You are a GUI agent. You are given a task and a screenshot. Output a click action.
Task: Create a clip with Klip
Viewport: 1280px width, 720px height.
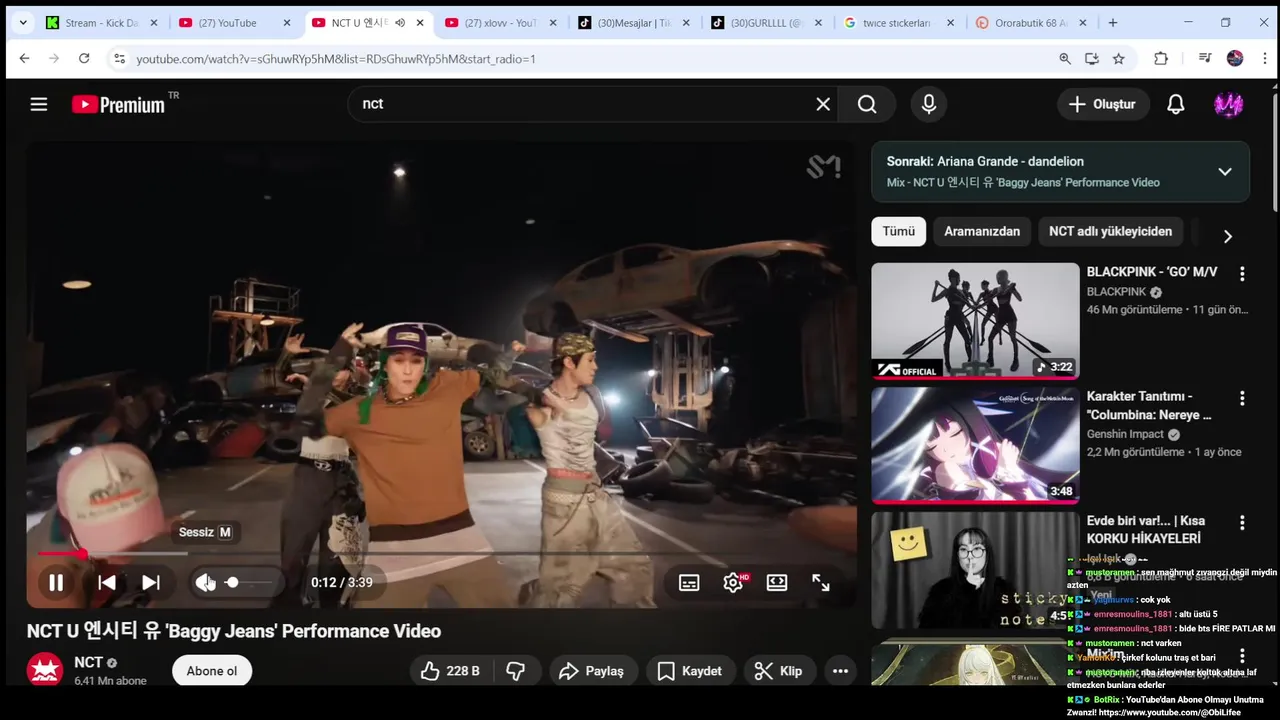(x=778, y=671)
